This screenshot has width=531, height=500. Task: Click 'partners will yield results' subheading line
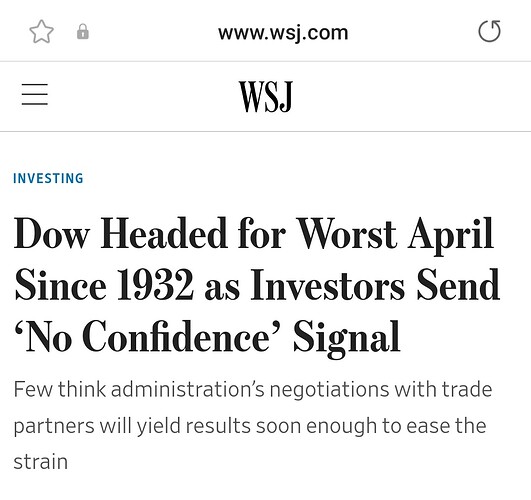(x=132, y=426)
